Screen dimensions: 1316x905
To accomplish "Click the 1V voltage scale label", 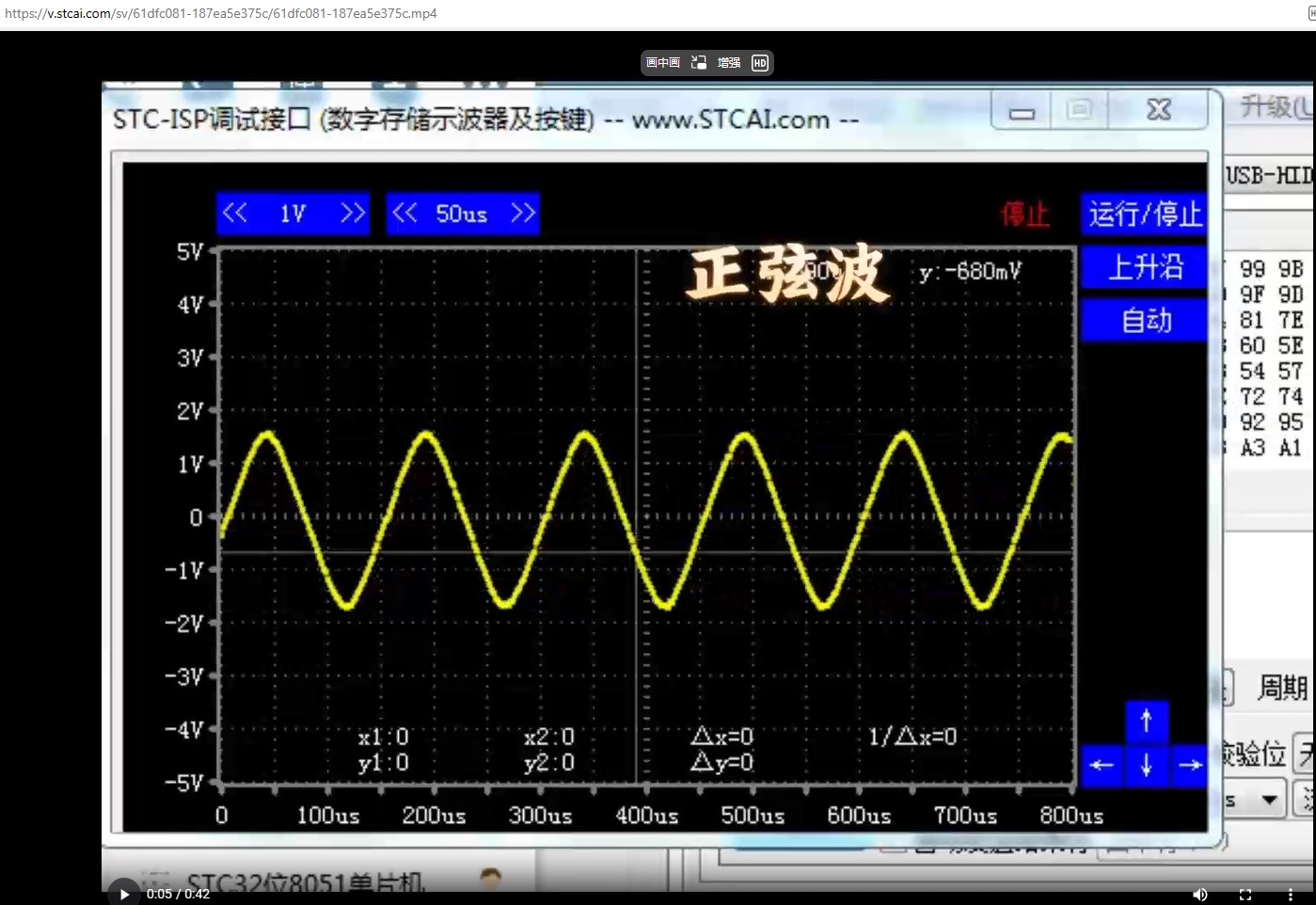I will (x=293, y=214).
